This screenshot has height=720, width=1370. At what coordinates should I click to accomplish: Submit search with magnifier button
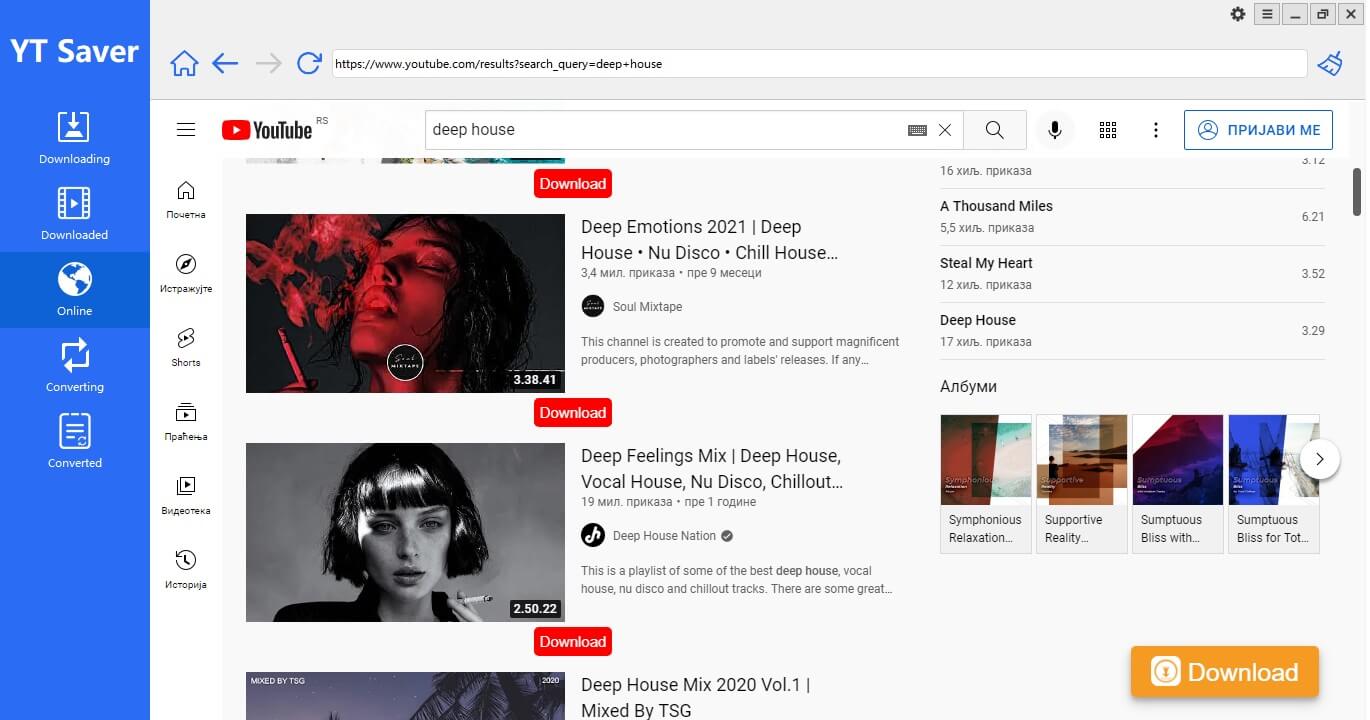click(995, 130)
